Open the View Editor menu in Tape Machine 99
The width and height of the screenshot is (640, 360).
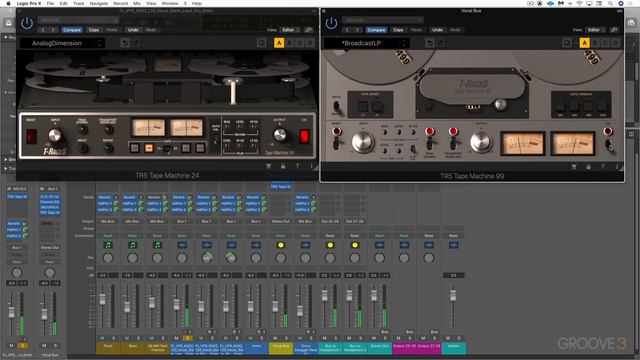pos(596,30)
